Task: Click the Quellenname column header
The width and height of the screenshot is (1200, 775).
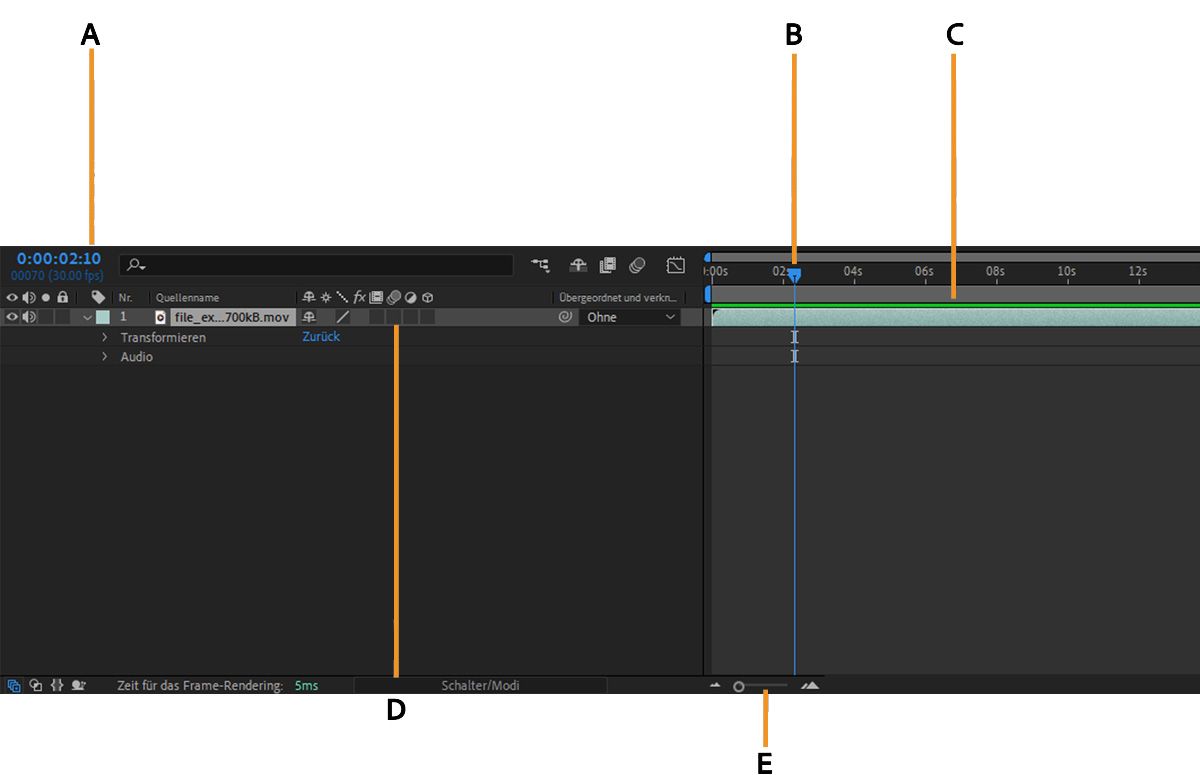Action: (x=187, y=297)
